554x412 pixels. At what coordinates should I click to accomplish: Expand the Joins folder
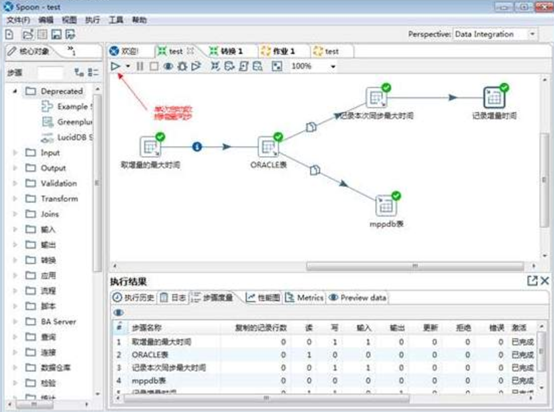click(15, 214)
